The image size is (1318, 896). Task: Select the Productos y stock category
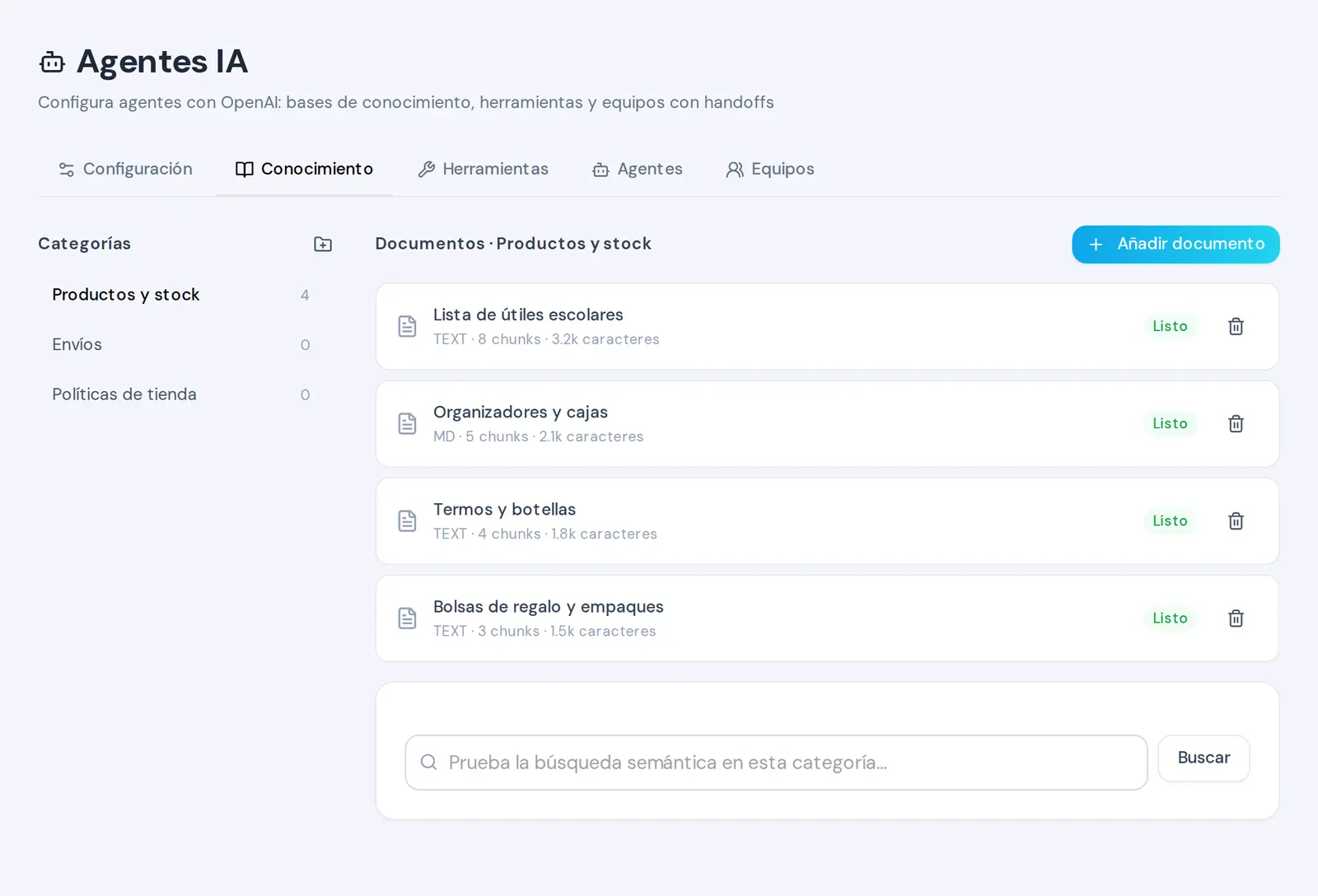click(181, 295)
